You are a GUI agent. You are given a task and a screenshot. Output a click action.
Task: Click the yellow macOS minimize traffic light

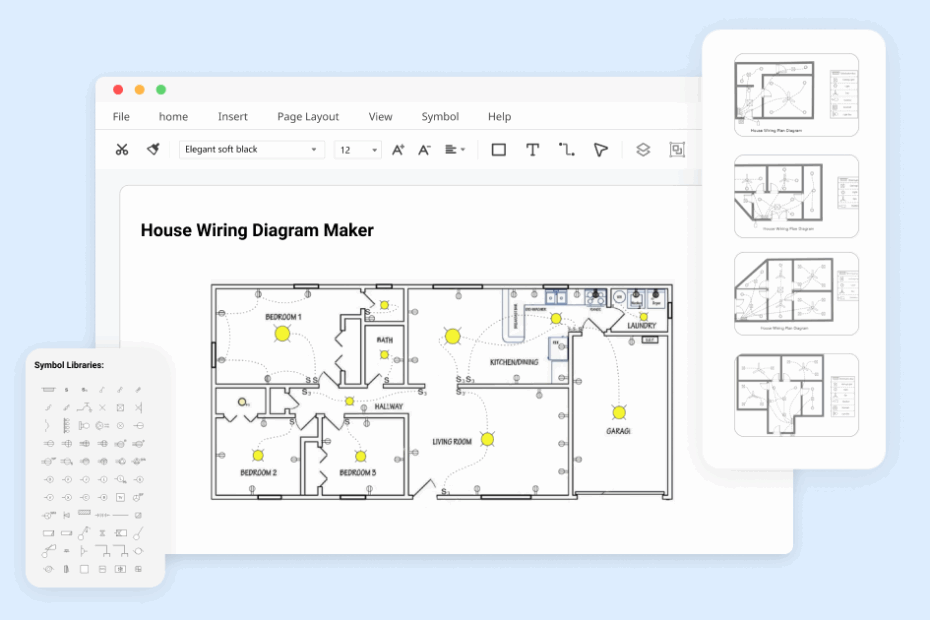(x=140, y=88)
